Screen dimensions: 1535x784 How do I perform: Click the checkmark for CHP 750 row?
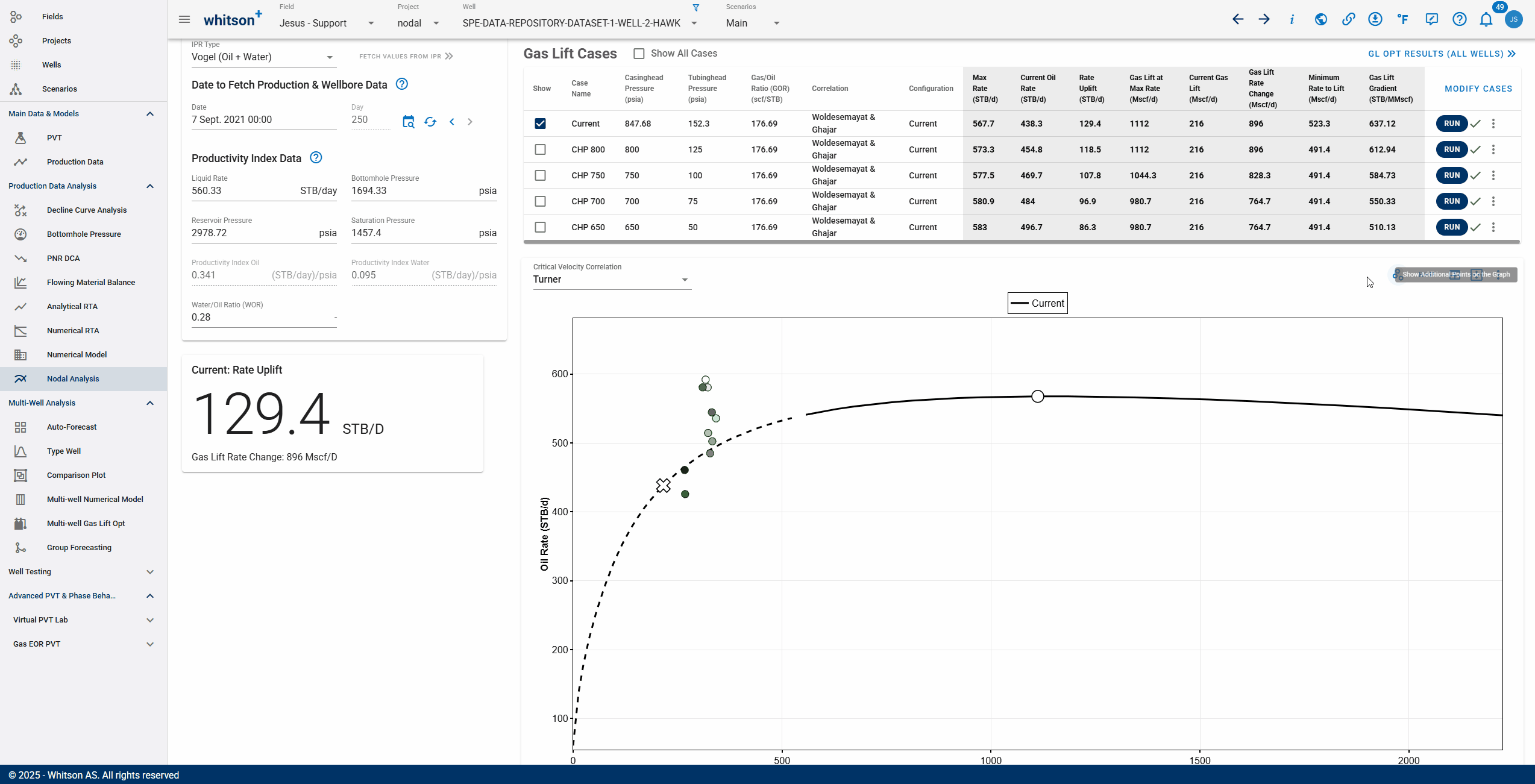click(x=1475, y=175)
